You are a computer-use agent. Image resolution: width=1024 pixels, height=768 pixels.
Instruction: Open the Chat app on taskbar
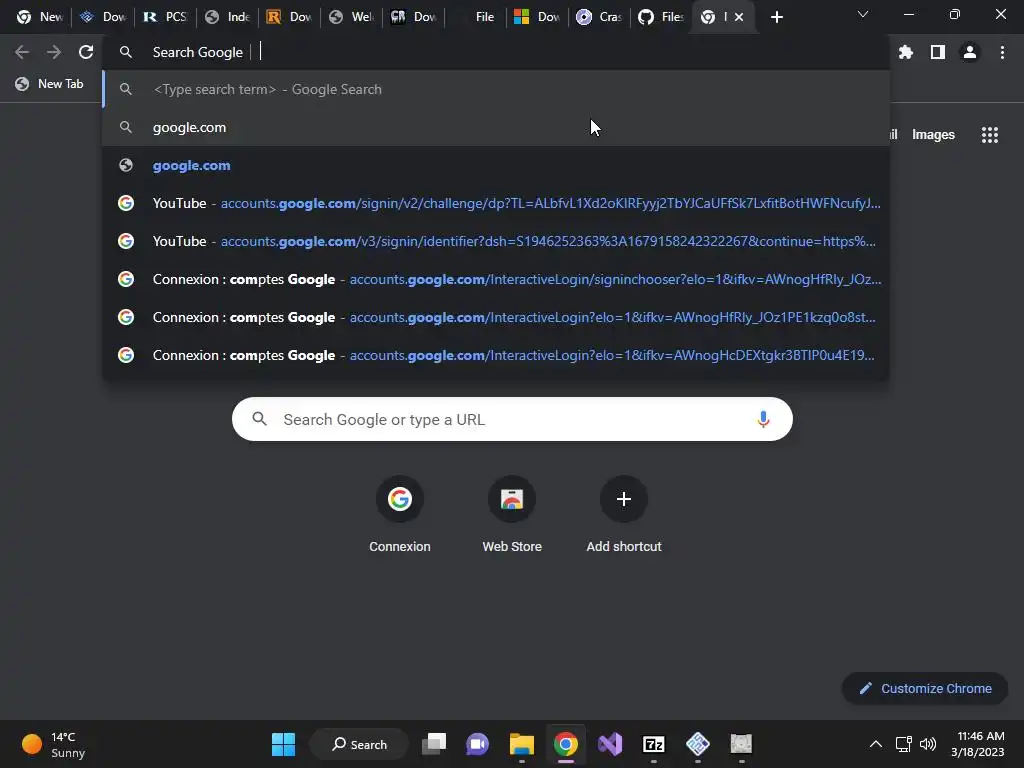coord(477,744)
